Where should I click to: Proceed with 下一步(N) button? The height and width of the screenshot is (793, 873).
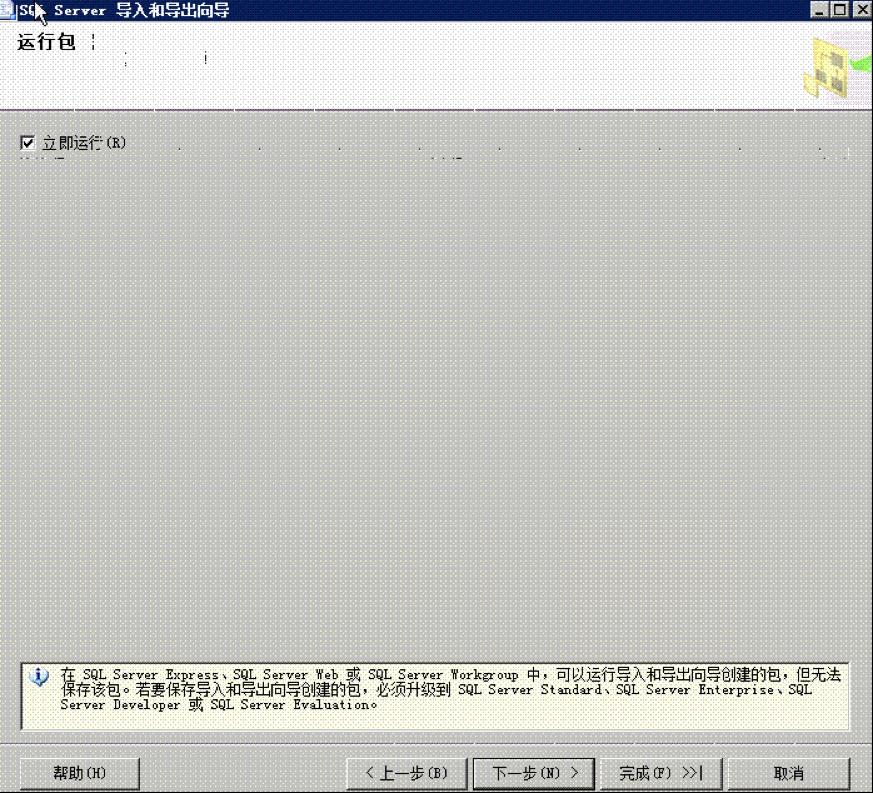[x=534, y=774]
